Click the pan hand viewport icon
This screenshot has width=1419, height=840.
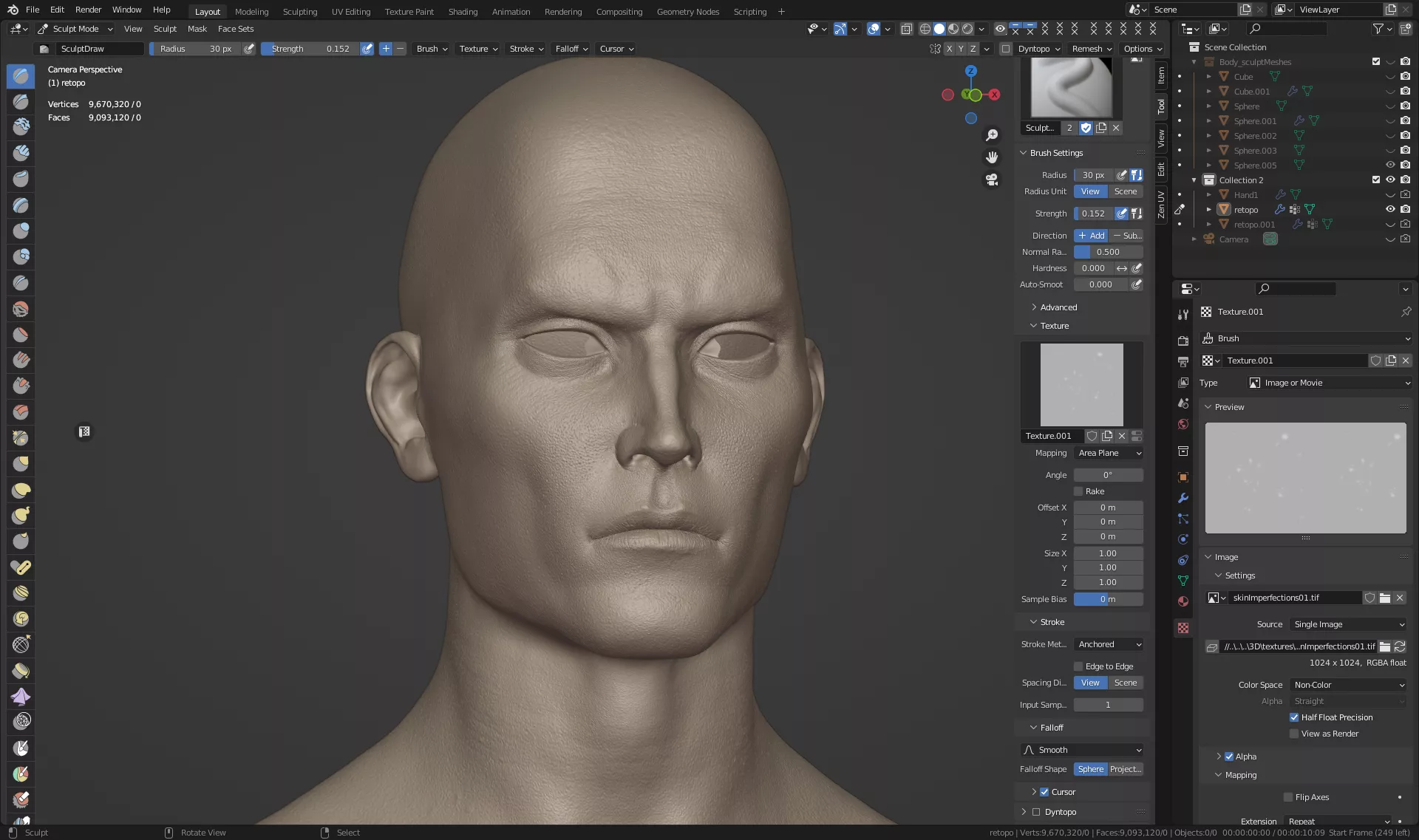click(992, 157)
